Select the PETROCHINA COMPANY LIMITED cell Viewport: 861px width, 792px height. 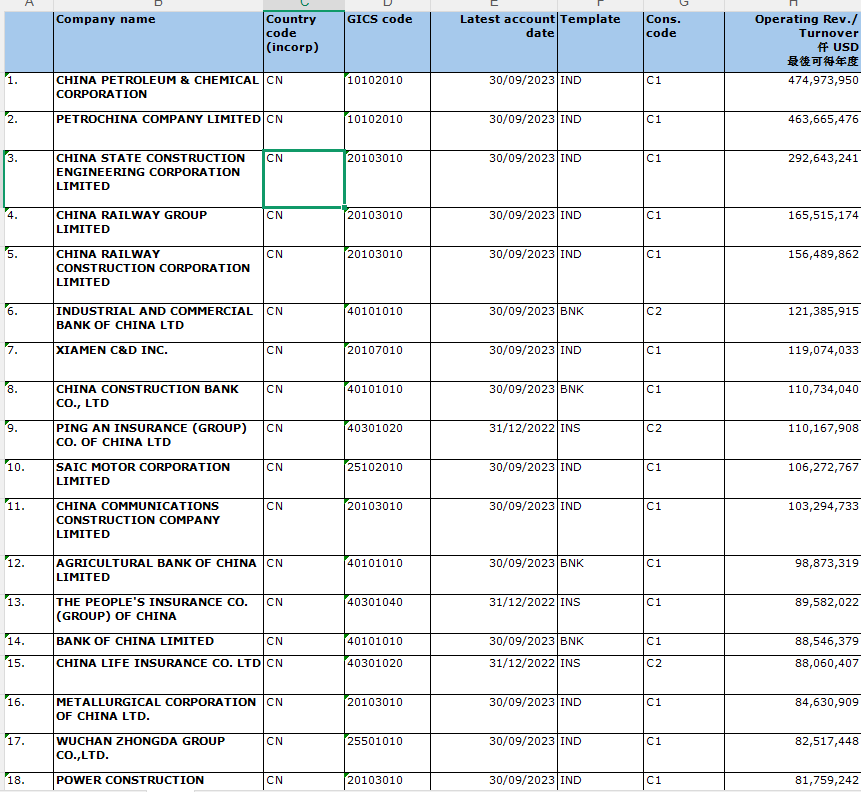(x=158, y=120)
